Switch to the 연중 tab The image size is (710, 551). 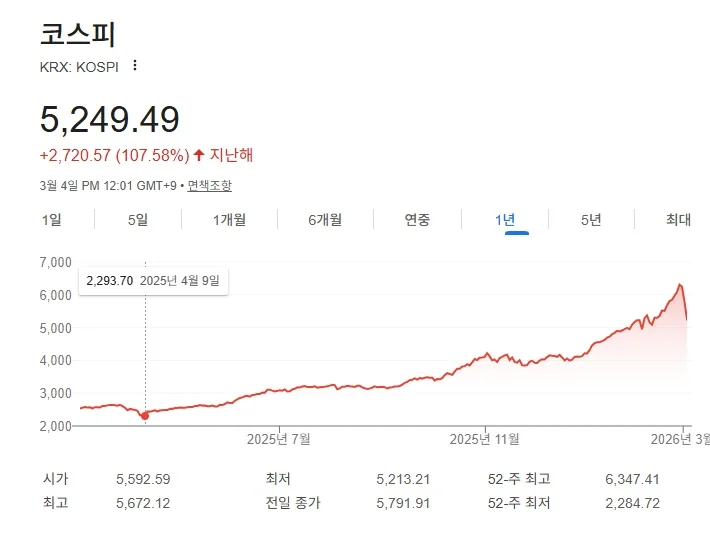point(417,220)
